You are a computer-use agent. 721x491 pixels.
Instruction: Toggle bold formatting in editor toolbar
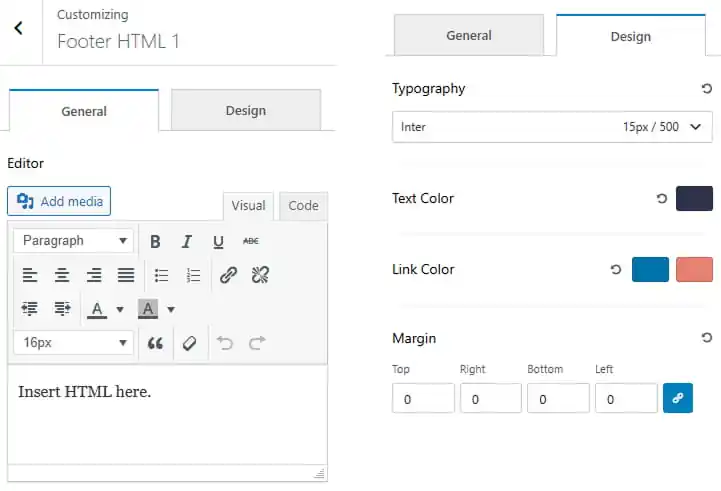point(155,241)
